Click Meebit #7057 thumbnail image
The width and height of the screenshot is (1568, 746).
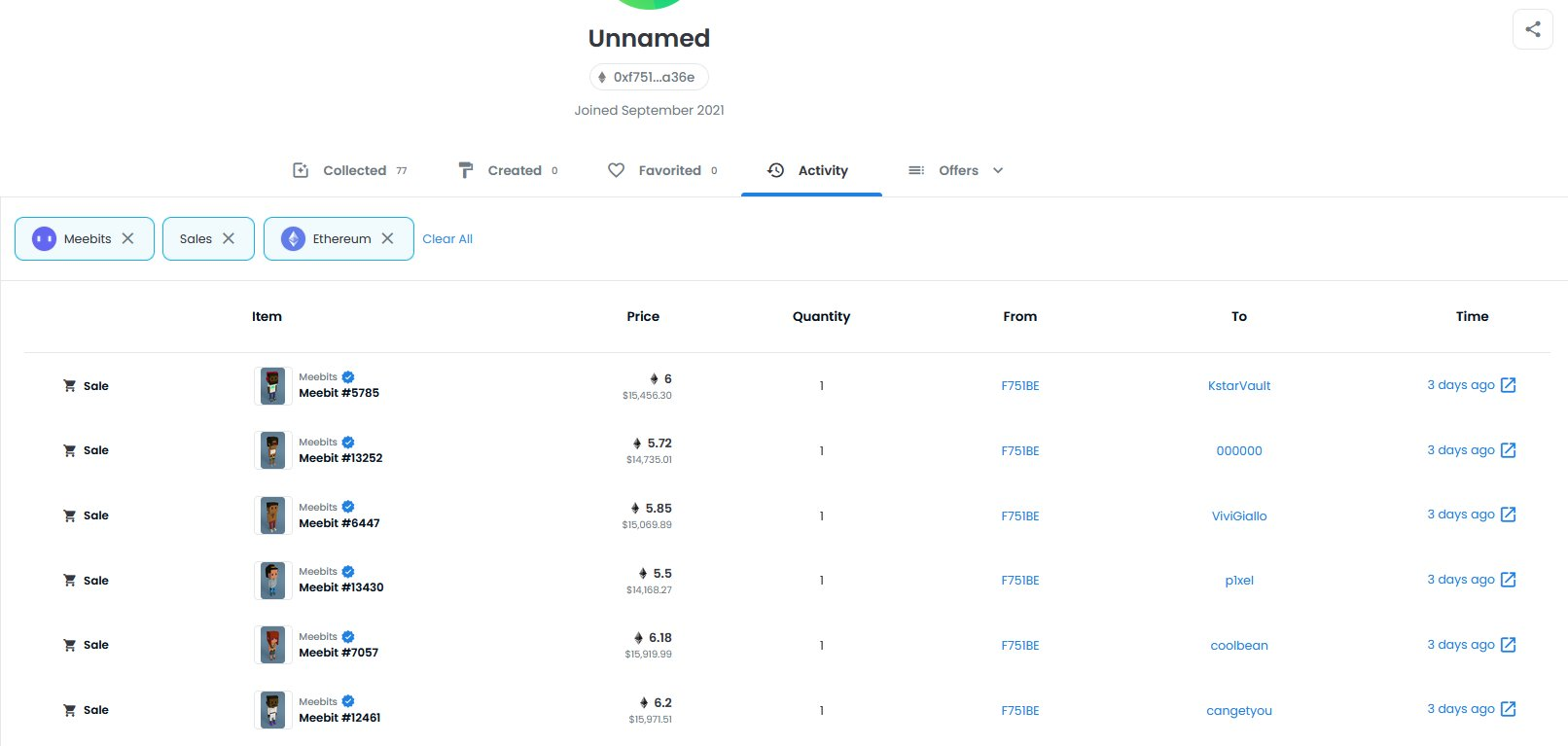pyautogui.click(x=273, y=645)
